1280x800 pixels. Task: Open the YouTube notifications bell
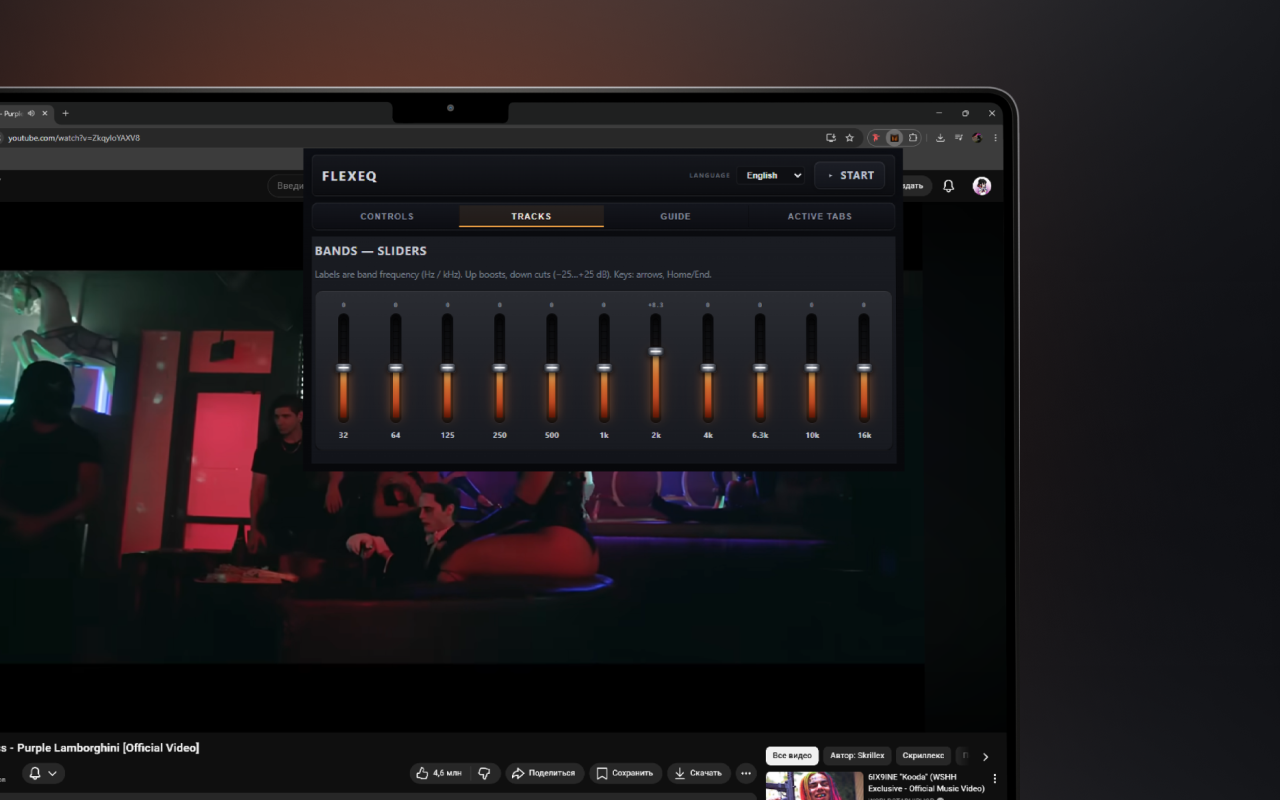pos(949,186)
